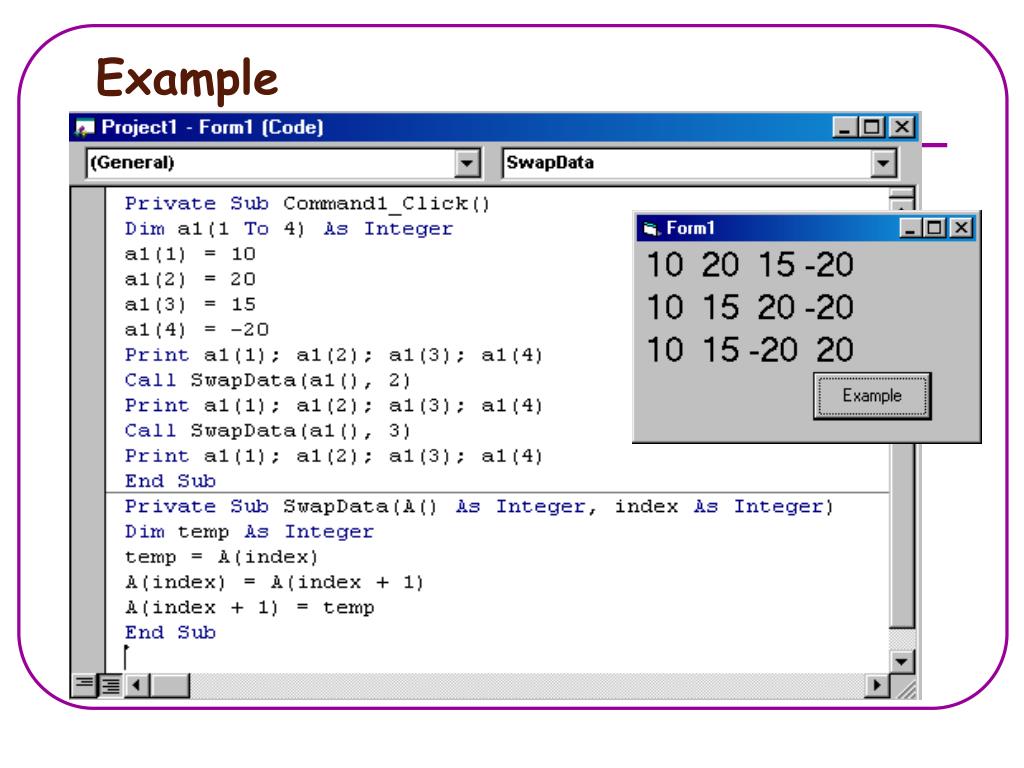The height and width of the screenshot is (768, 1024).
Task: Click the horizontal scrollbar right arrow
Action: click(876, 685)
